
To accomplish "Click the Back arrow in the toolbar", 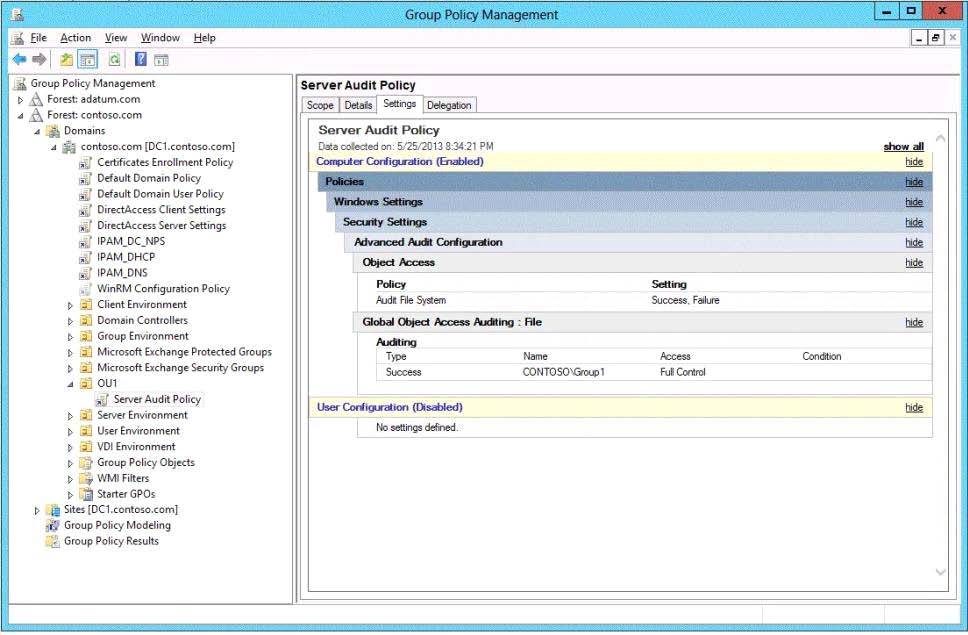I will pyautogui.click(x=19, y=60).
